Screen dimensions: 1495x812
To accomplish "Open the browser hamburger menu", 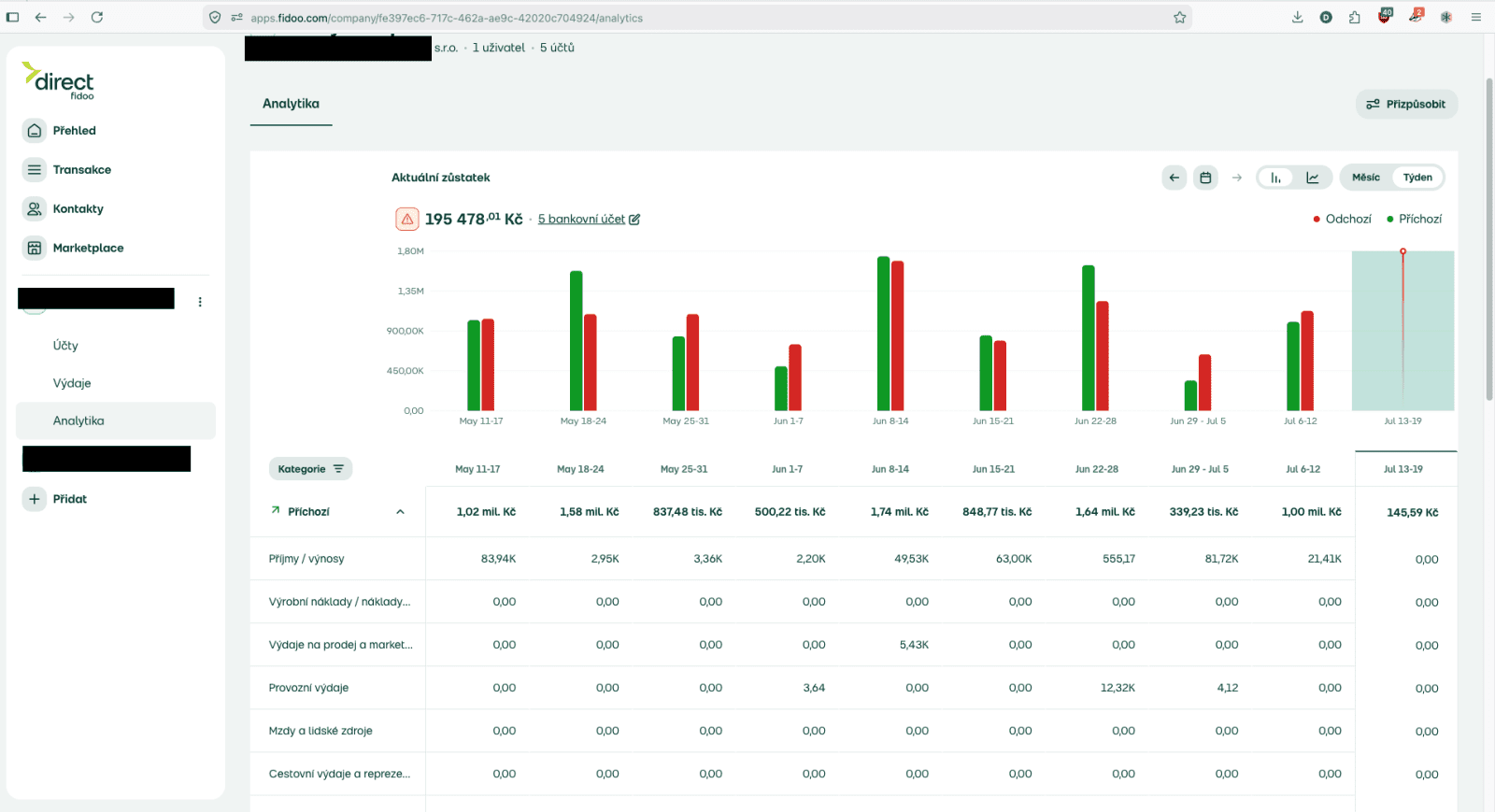I will click(x=1476, y=17).
